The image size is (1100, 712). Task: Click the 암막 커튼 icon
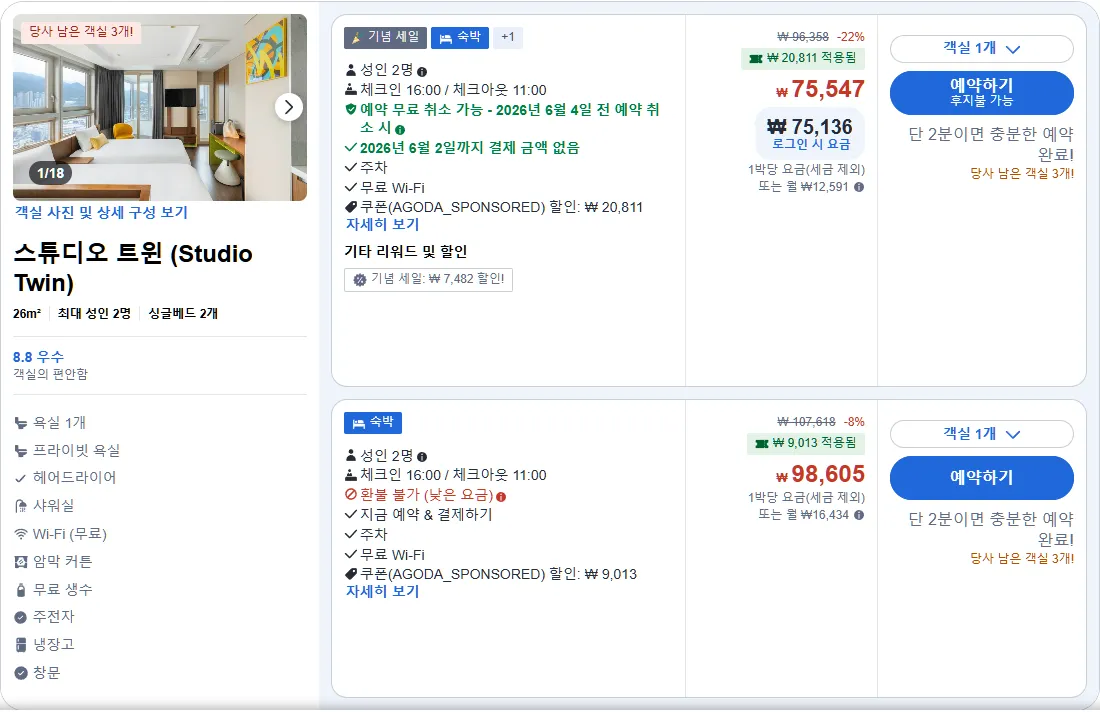(x=21, y=562)
